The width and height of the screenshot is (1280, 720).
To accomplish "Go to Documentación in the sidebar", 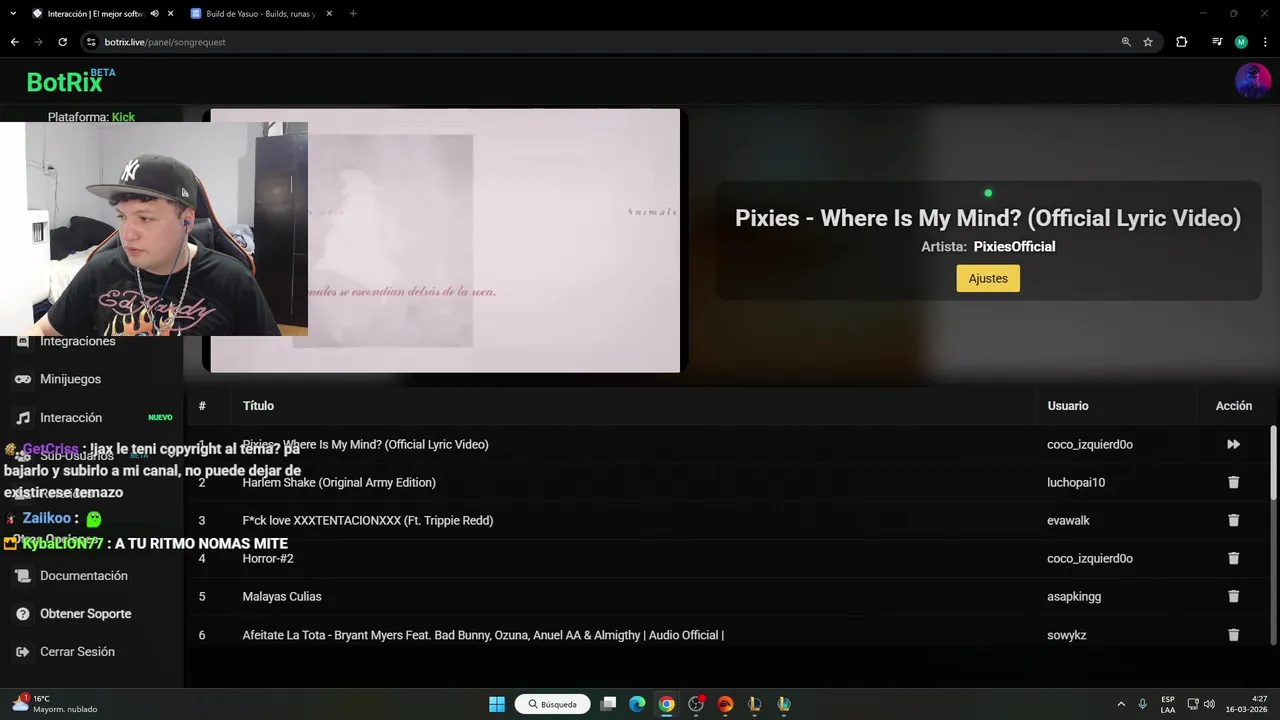I will (x=84, y=576).
